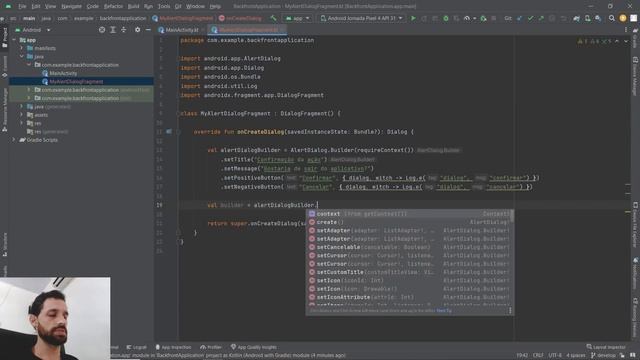The width and height of the screenshot is (640, 360).
Task: Click the yellow user account avatar
Action: 622,18
